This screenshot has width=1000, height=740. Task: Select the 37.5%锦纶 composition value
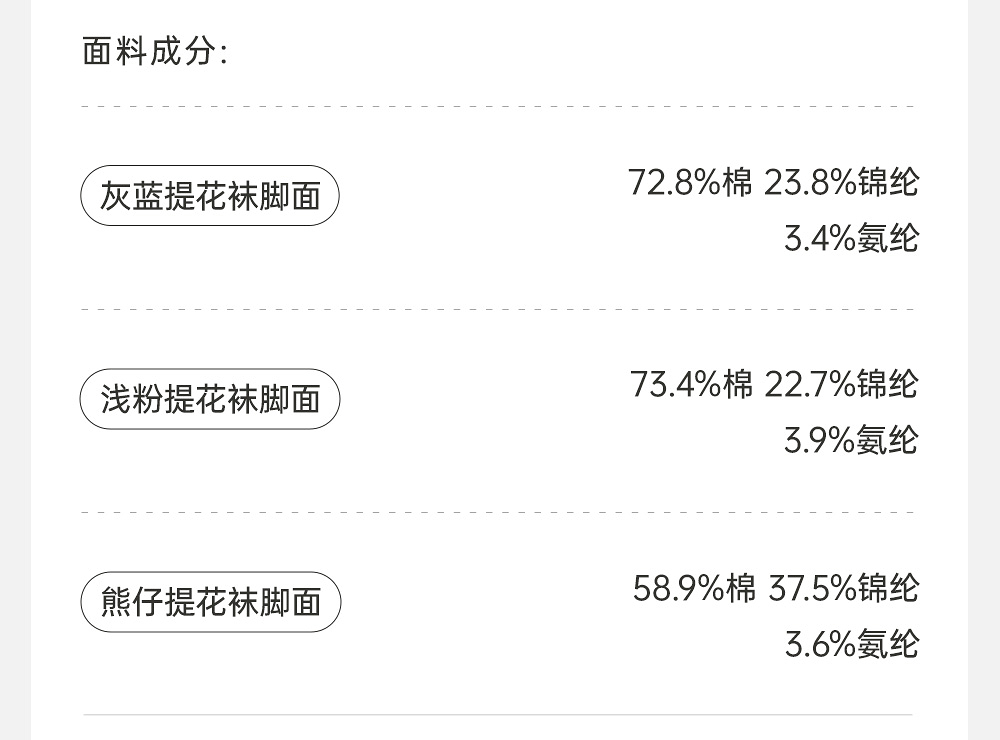point(843,588)
